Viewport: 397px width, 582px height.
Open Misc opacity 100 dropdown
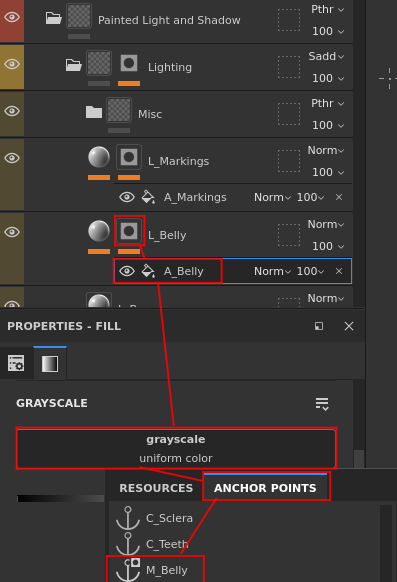(328, 125)
